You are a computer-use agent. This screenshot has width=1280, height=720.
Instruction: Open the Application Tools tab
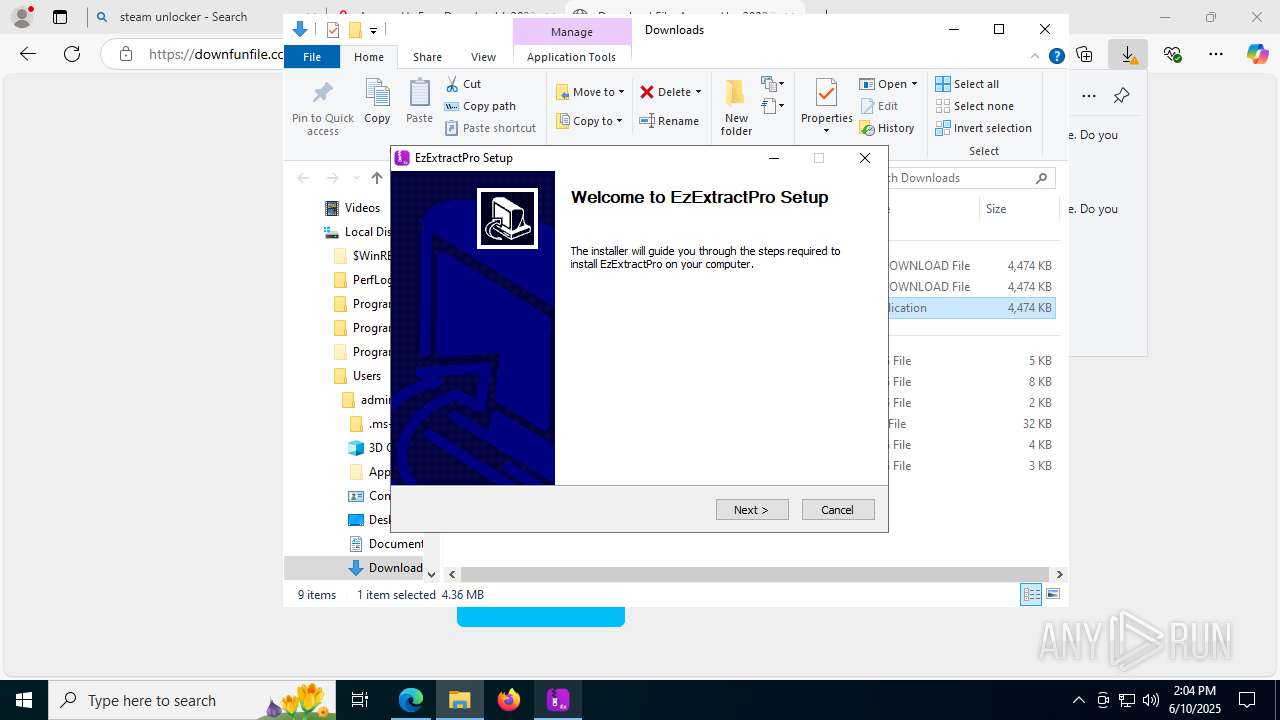(571, 57)
